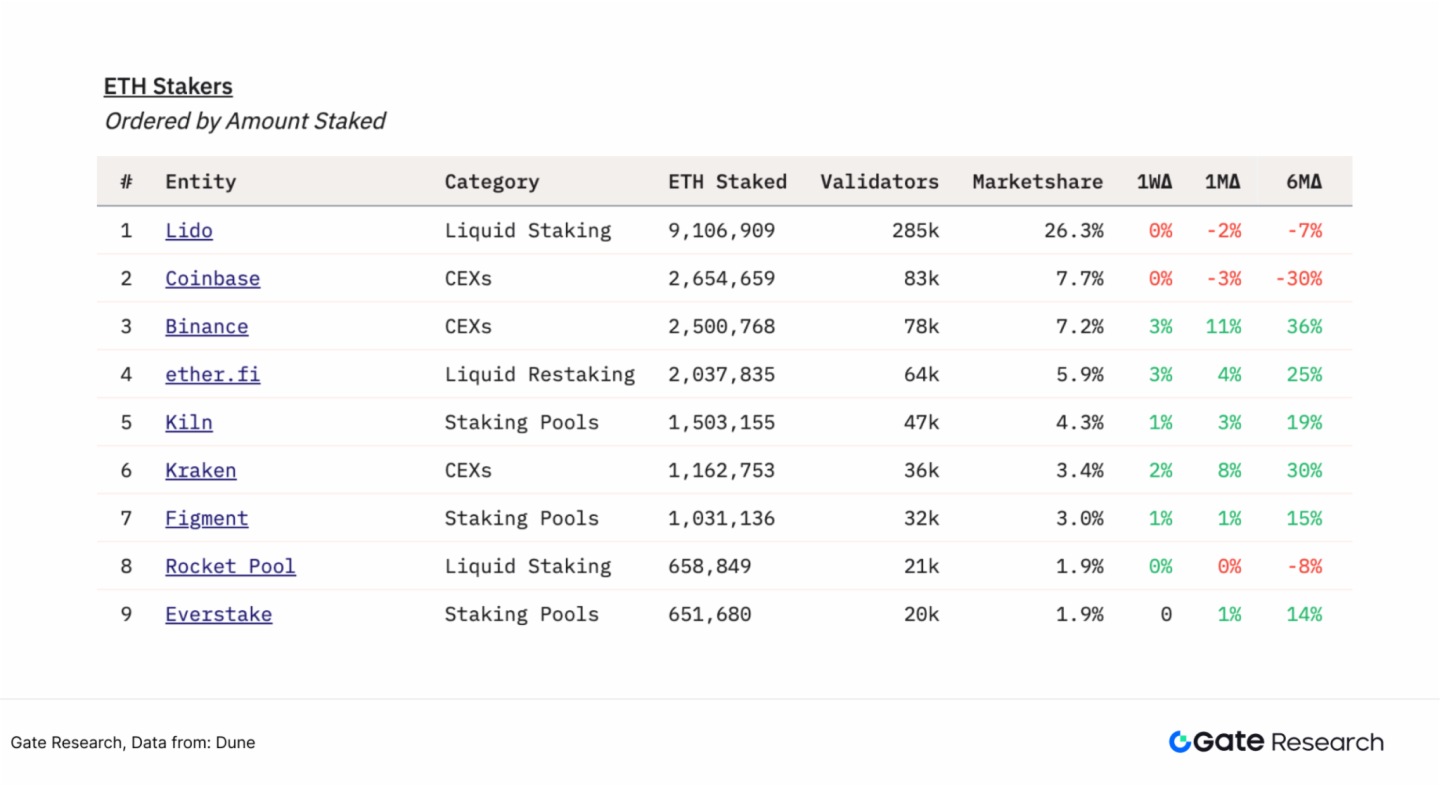Screen dimensions: 1440x786
Task: Click the Category column header
Action: click(491, 182)
